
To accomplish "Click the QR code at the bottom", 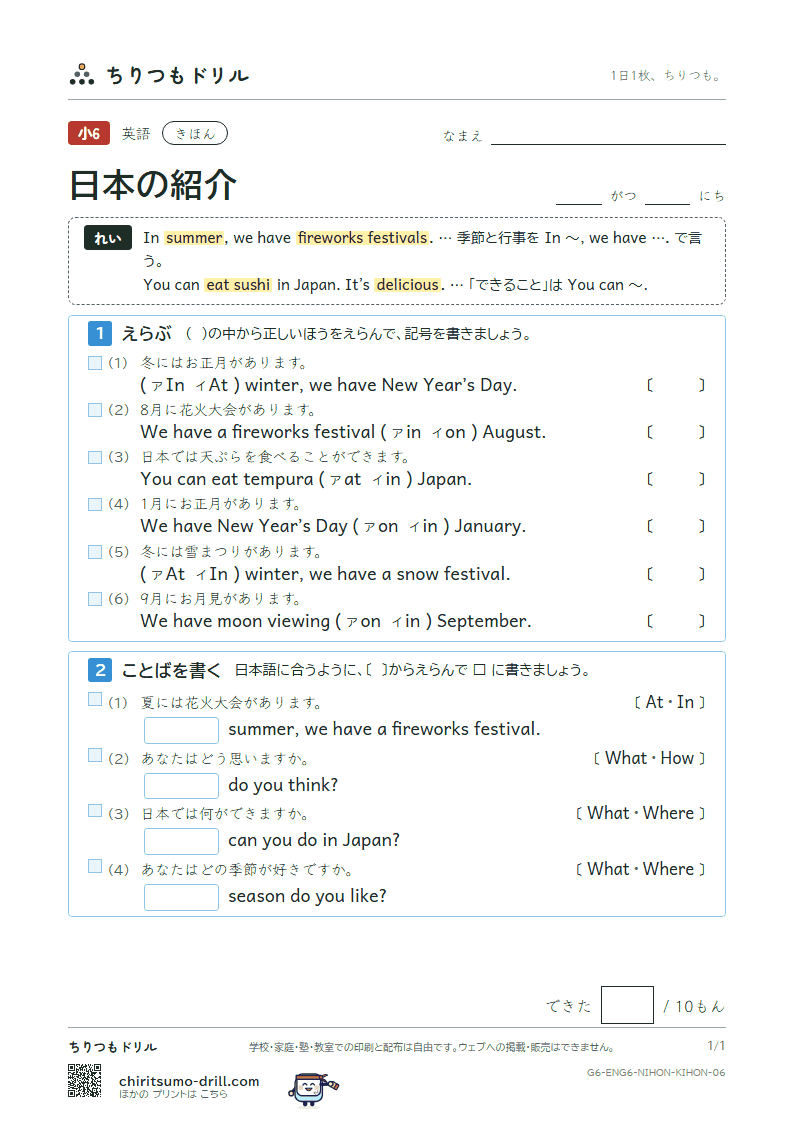I will click(84, 1081).
